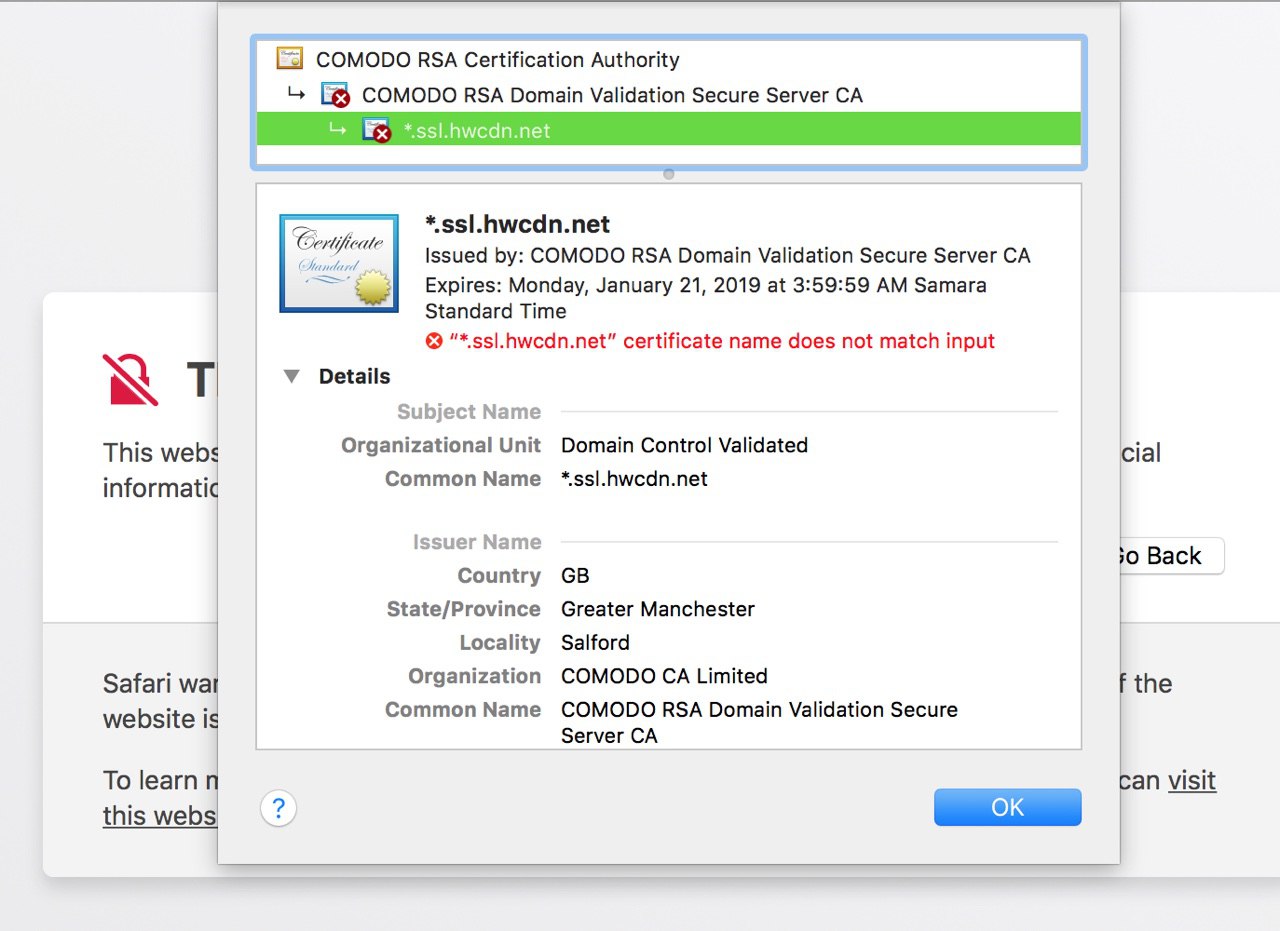This screenshot has width=1280, height=931.
Task: Click the 'Subject Name' section header
Action: [x=469, y=412]
